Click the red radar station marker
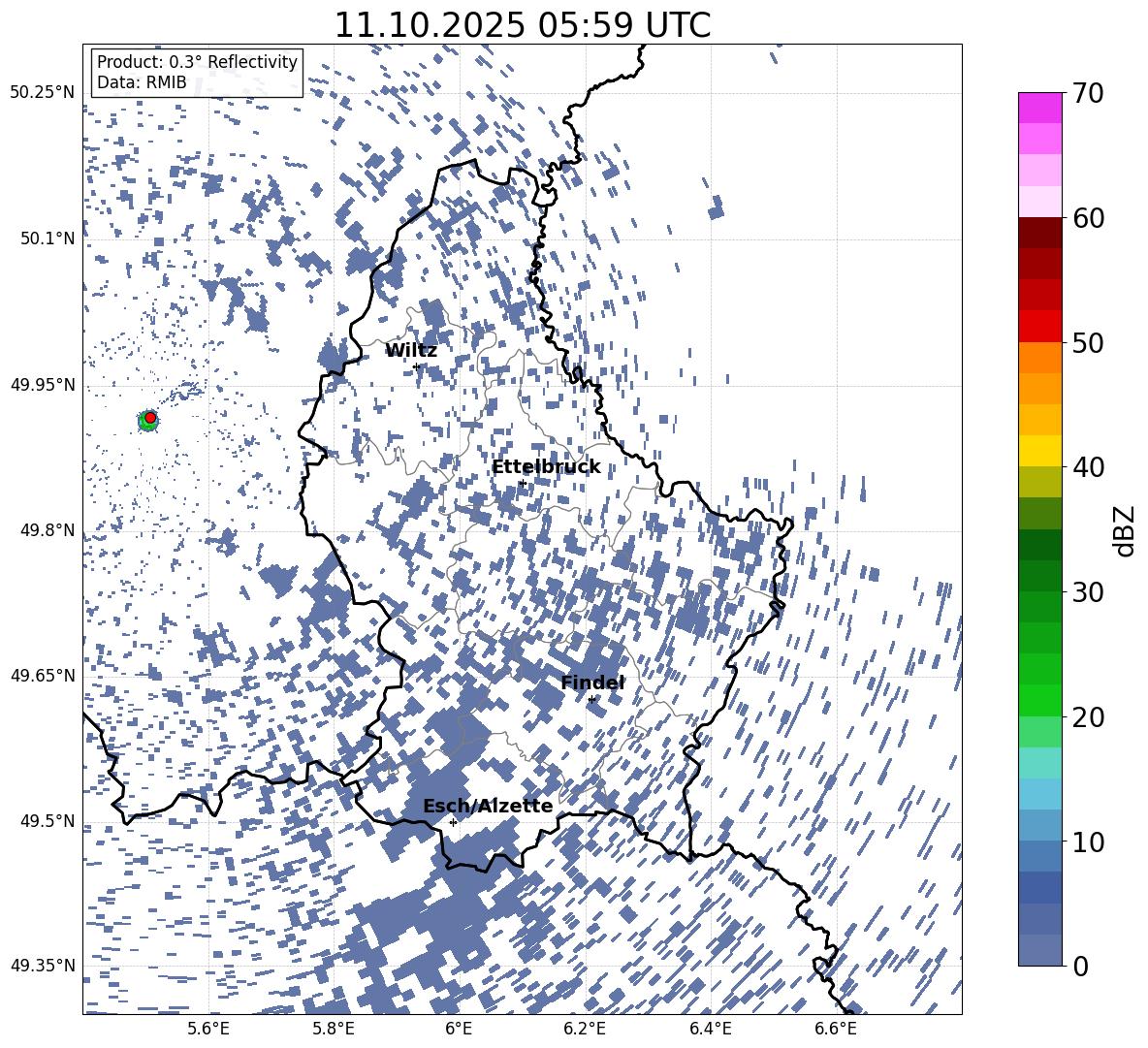The height and width of the screenshot is (1048, 1148). coord(150,418)
